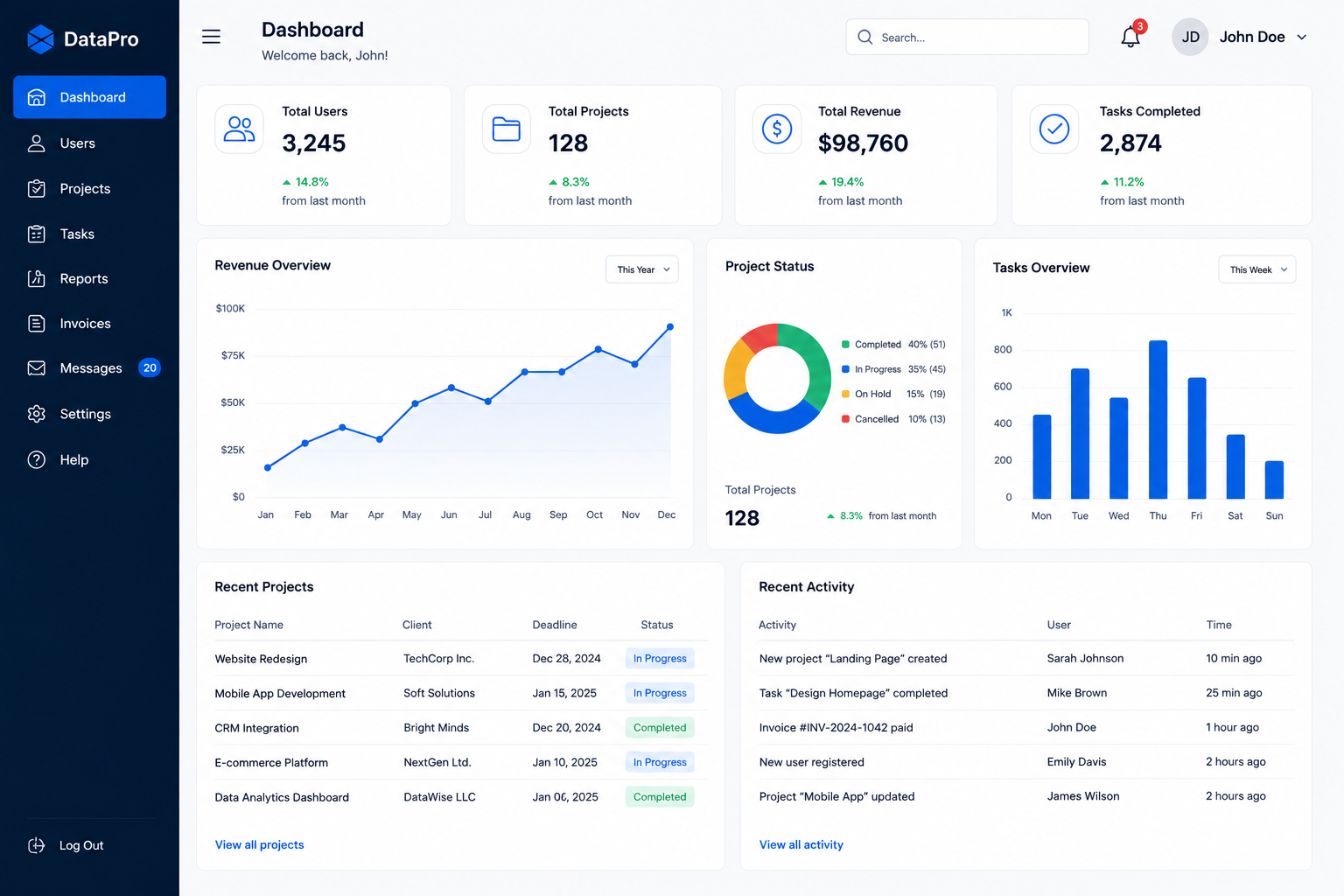
Task: Click the Log Out button label
Action: tap(81, 845)
